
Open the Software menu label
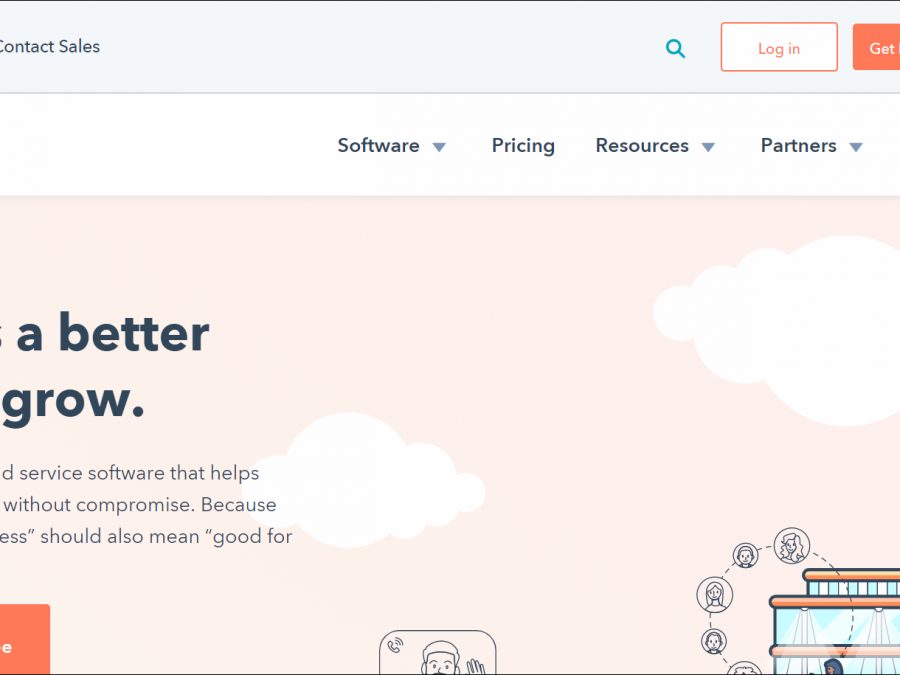click(x=378, y=146)
